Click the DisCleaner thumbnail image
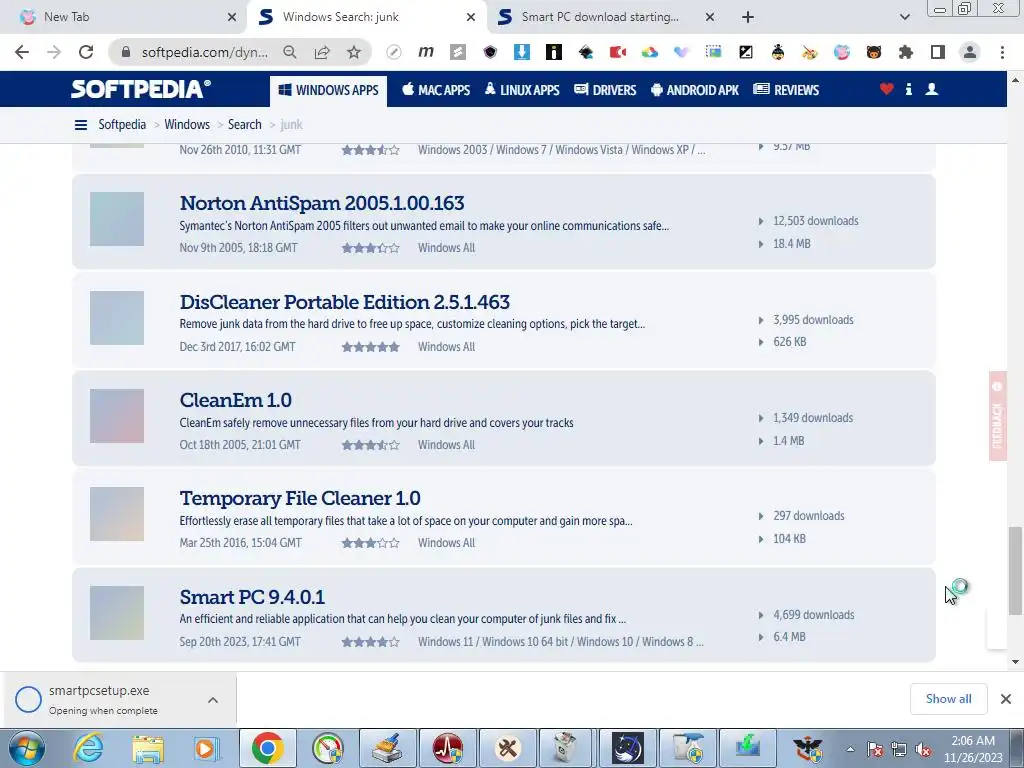The height and width of the screenshot is (768, 1024). click(117, 317)
